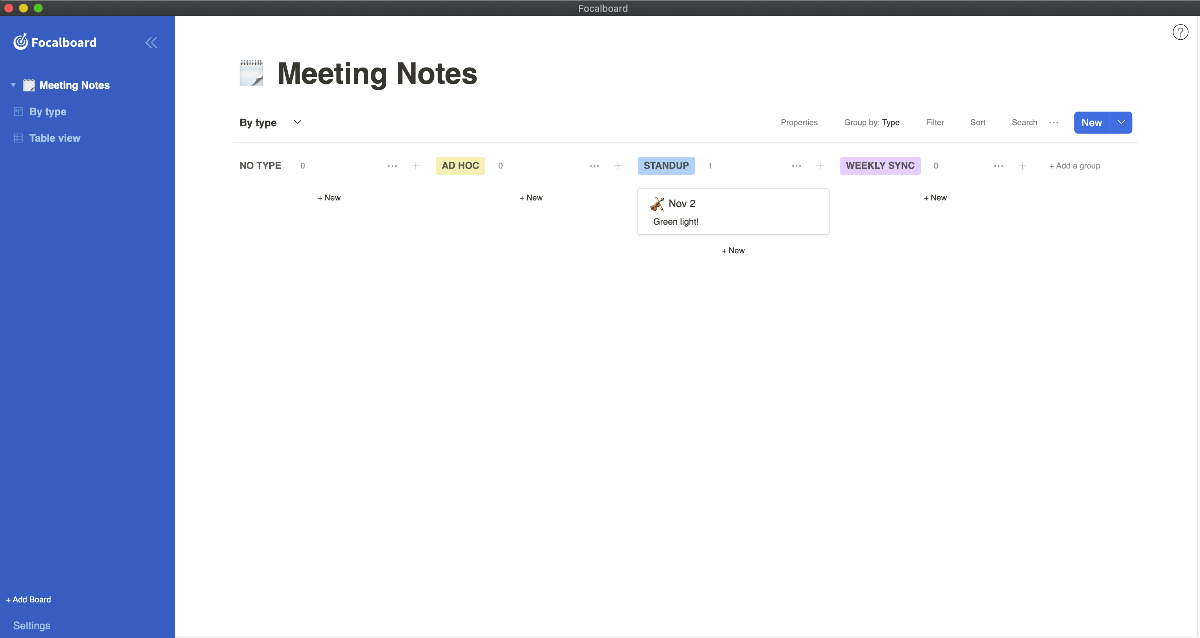Open the Filter menu
The image size is (1200, 638).
pos(935,123)
